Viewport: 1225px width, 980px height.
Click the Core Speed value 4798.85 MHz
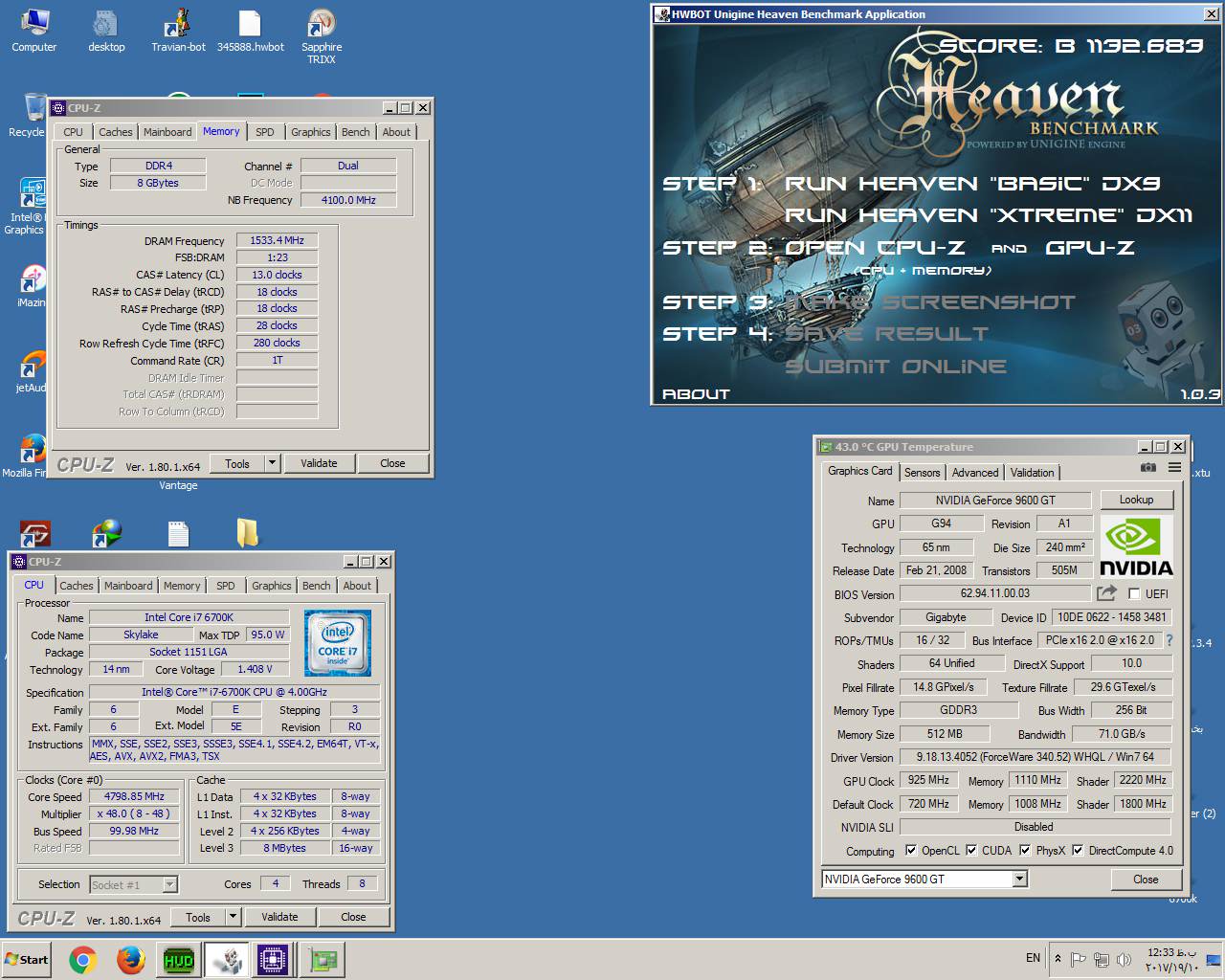pos(134,796)
